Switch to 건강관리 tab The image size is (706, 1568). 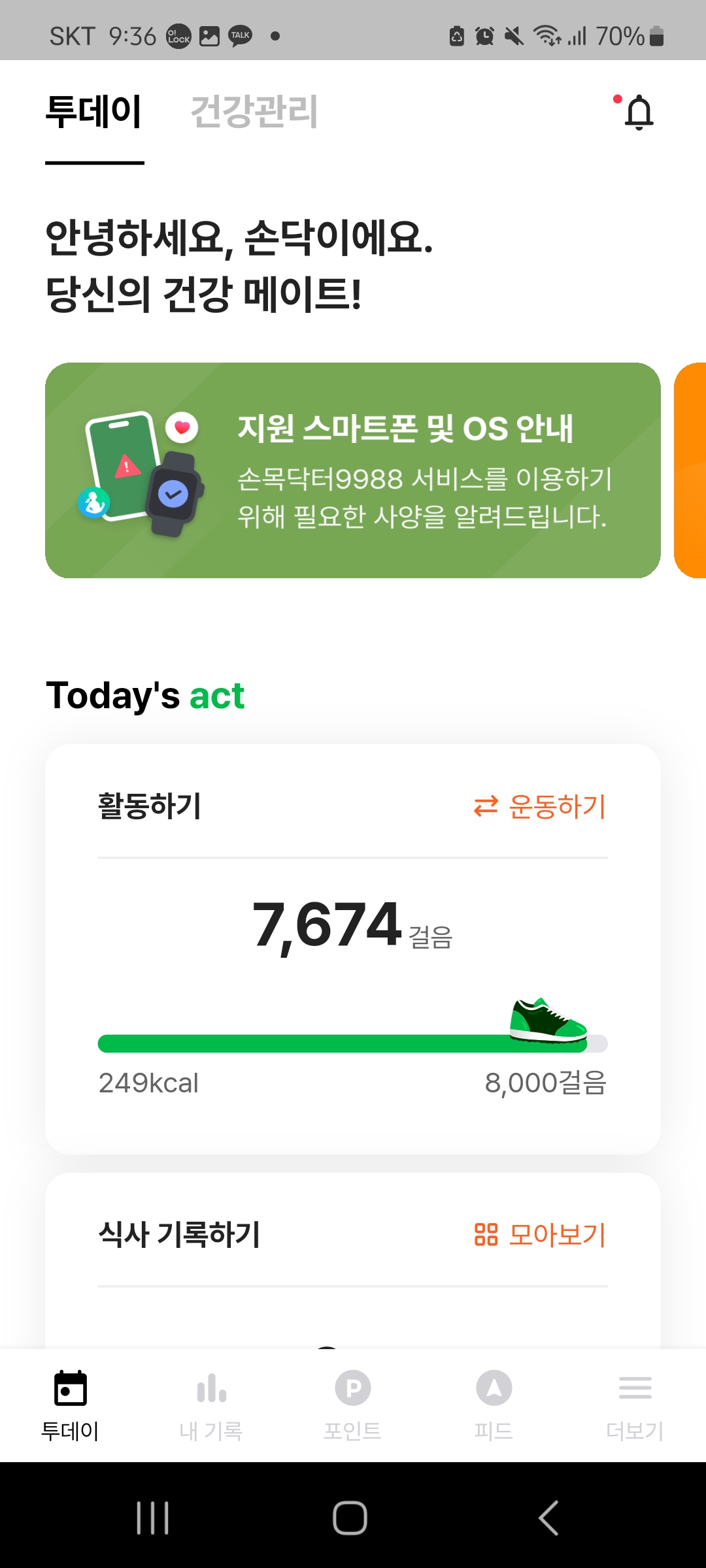point(254,112)
